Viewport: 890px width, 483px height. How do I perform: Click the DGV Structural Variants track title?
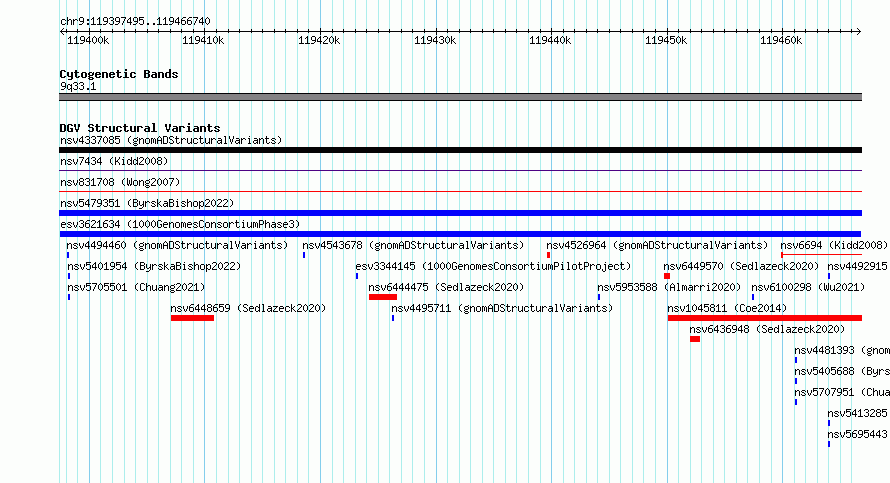pyautogui.click(x=140, y=128)
